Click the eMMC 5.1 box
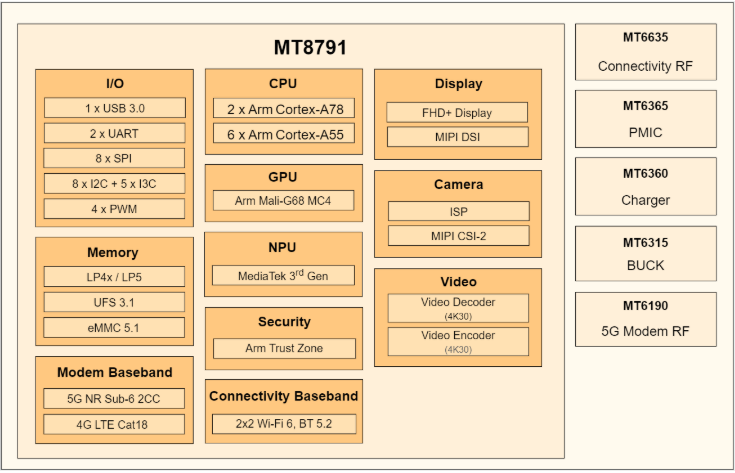This screenshot has width=735, height=473. (x=114, y=327)
